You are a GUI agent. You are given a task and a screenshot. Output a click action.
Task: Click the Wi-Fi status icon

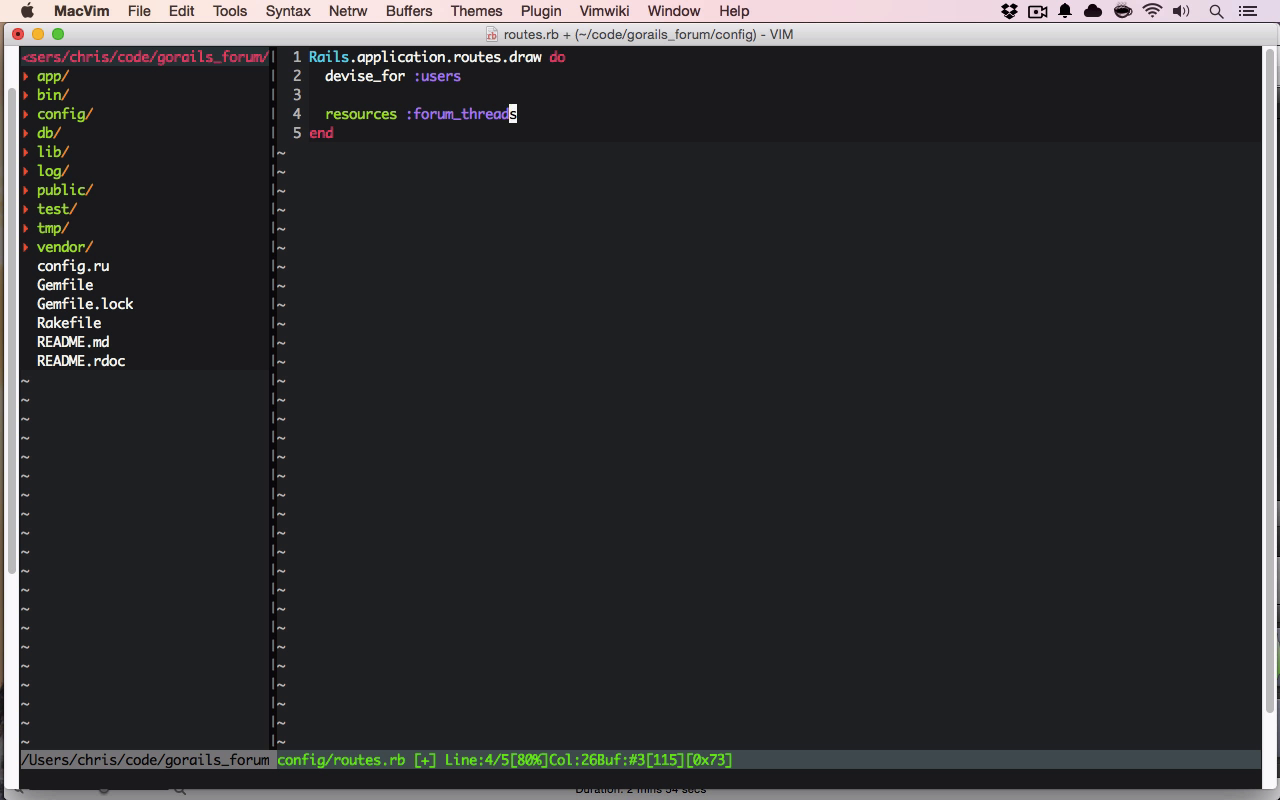coord(1152,11)
